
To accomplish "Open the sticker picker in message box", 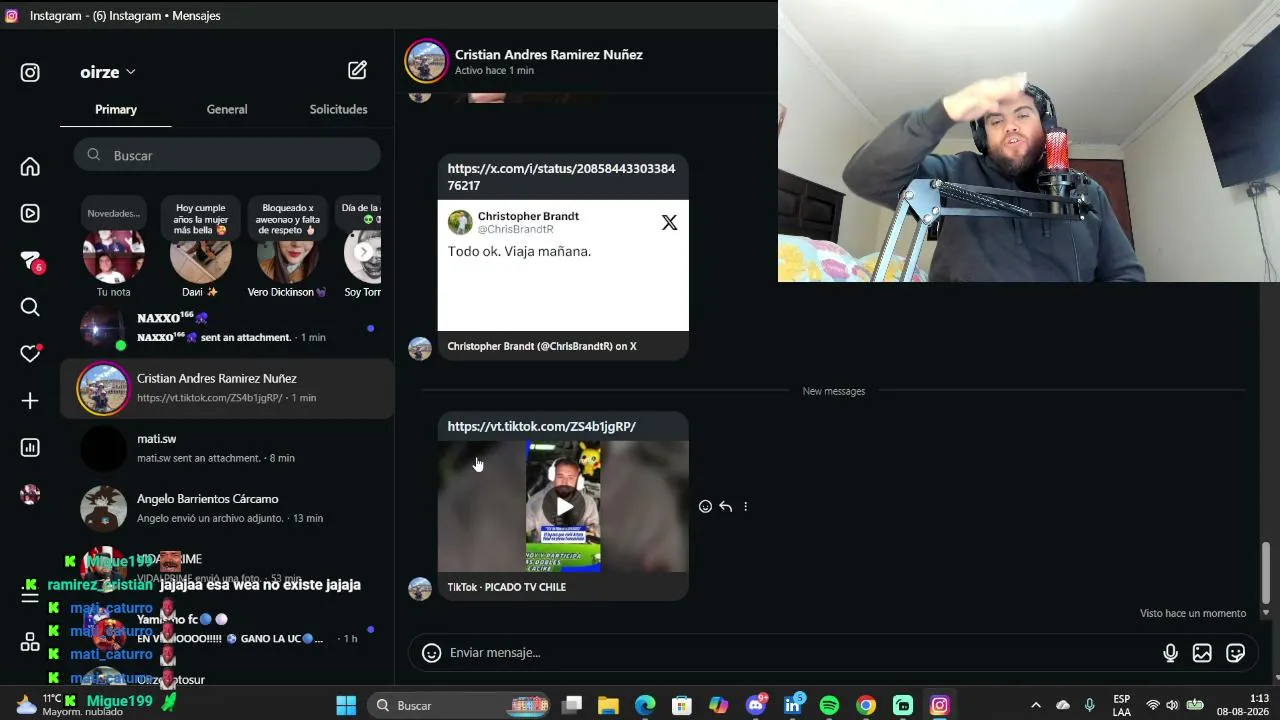I will 1235,653.
